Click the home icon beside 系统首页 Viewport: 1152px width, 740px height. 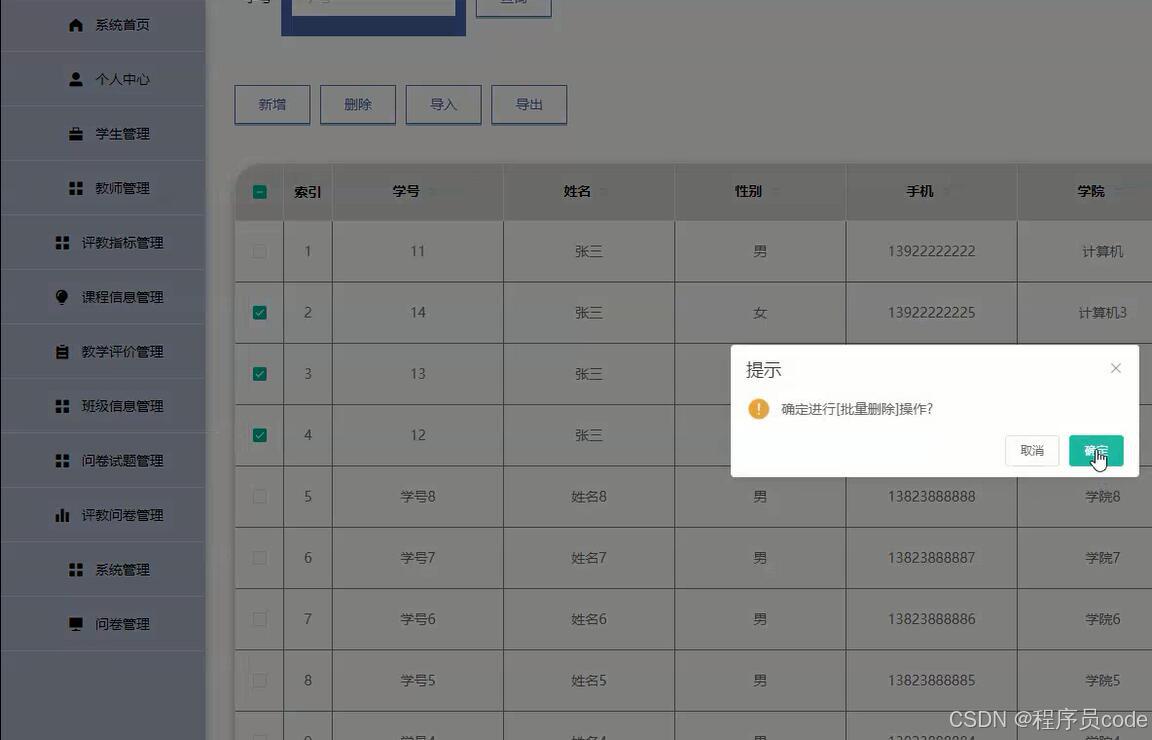tap(76, 25)
